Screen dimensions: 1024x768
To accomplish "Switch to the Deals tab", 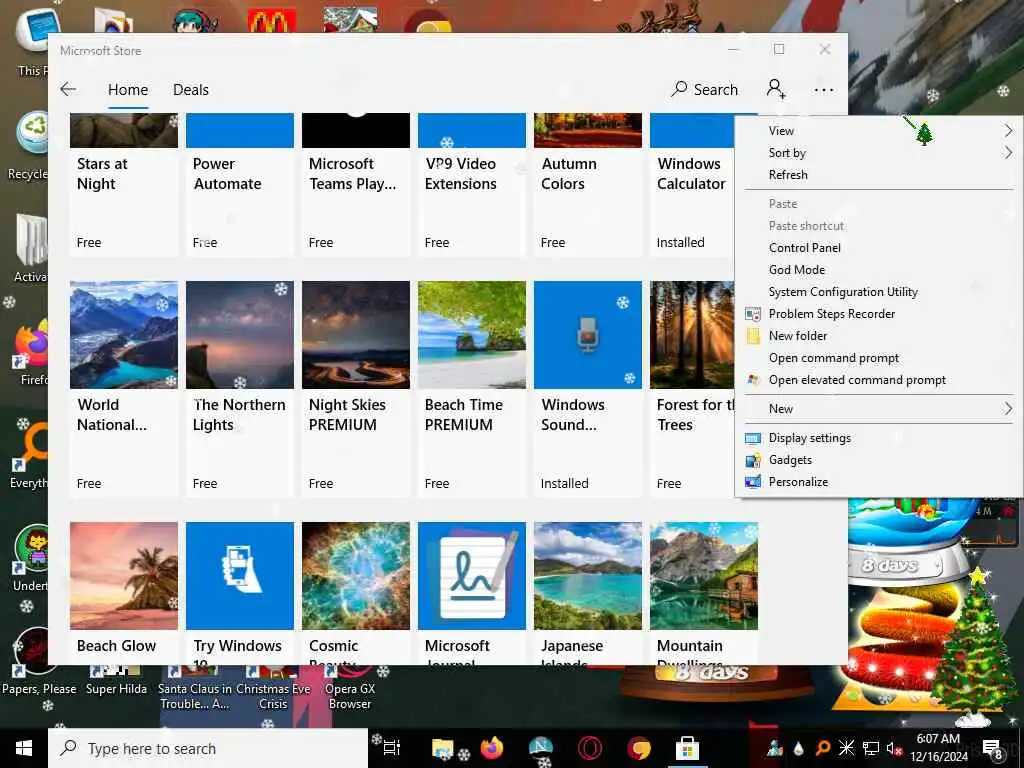I will [x=191, y=89].
